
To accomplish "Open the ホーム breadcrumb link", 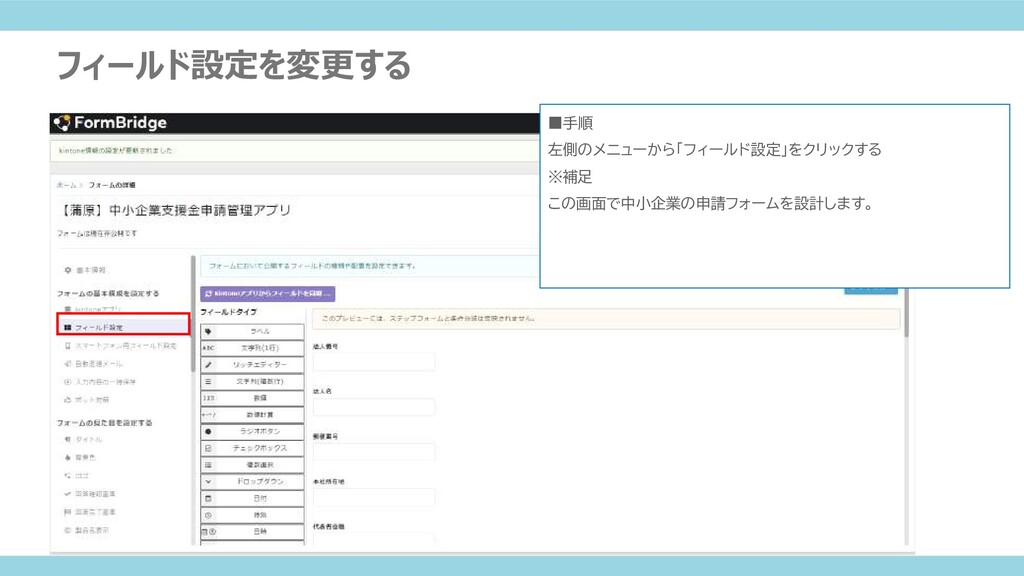I will [66, 185].
